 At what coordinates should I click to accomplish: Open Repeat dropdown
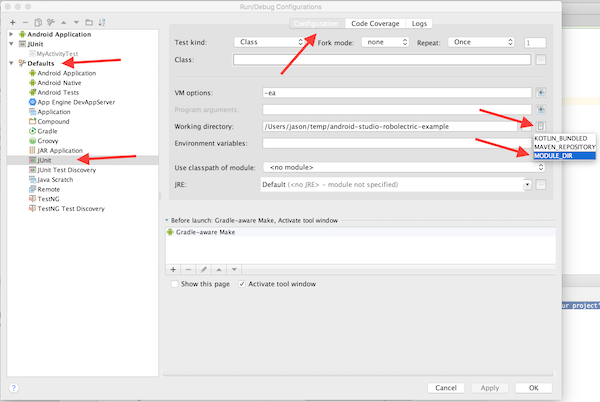click(481, 42)
